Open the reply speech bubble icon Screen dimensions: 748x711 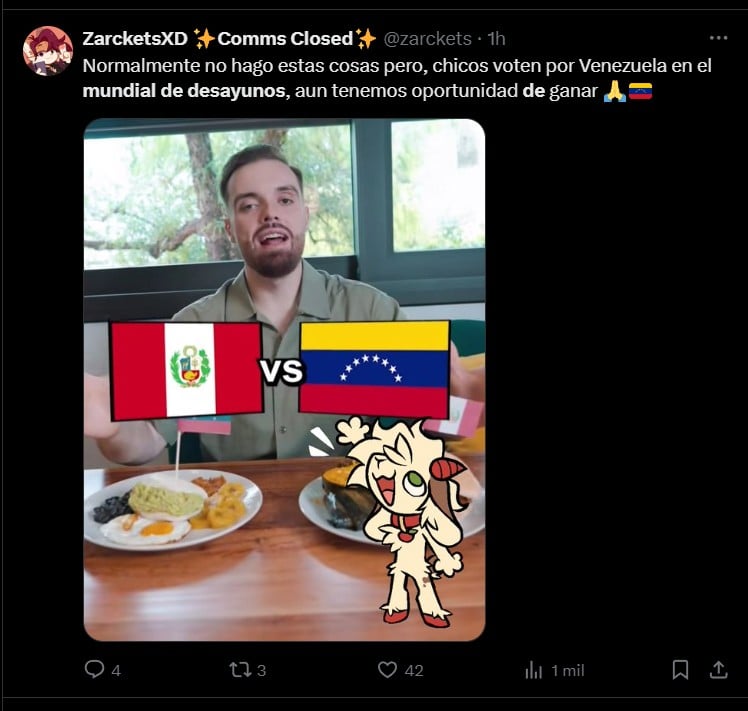[x=94, y=669]
